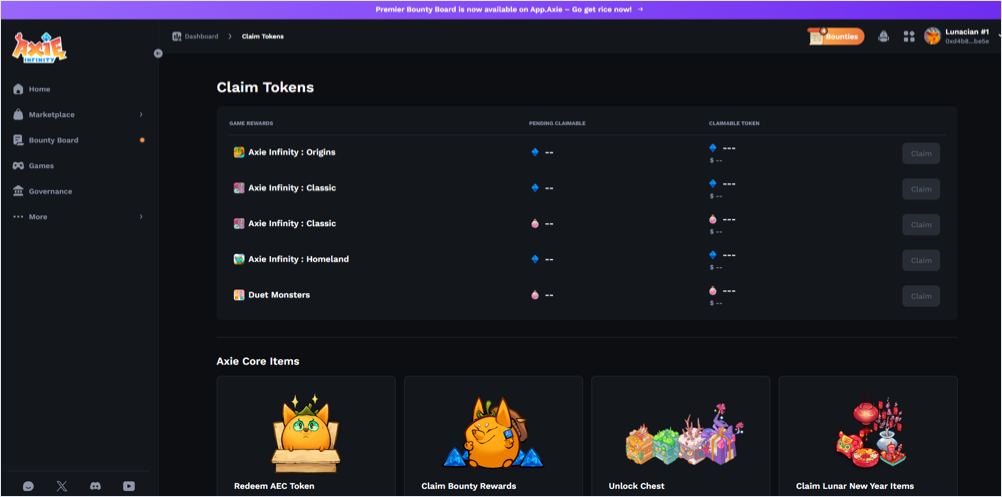Click the Homeland claimable token AXS icon
Viewport: 1002px width, 497px height.
[x=713, y=255]
